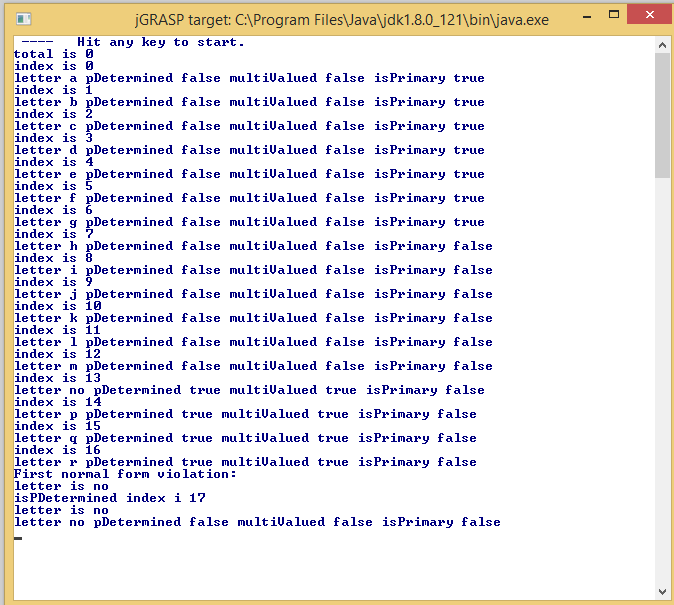The width and height of the screenshot is (674, 605).
Task: Click the 'letter h' line with isPrimary false
Action: pyautogui.click(x=252, y=246)
